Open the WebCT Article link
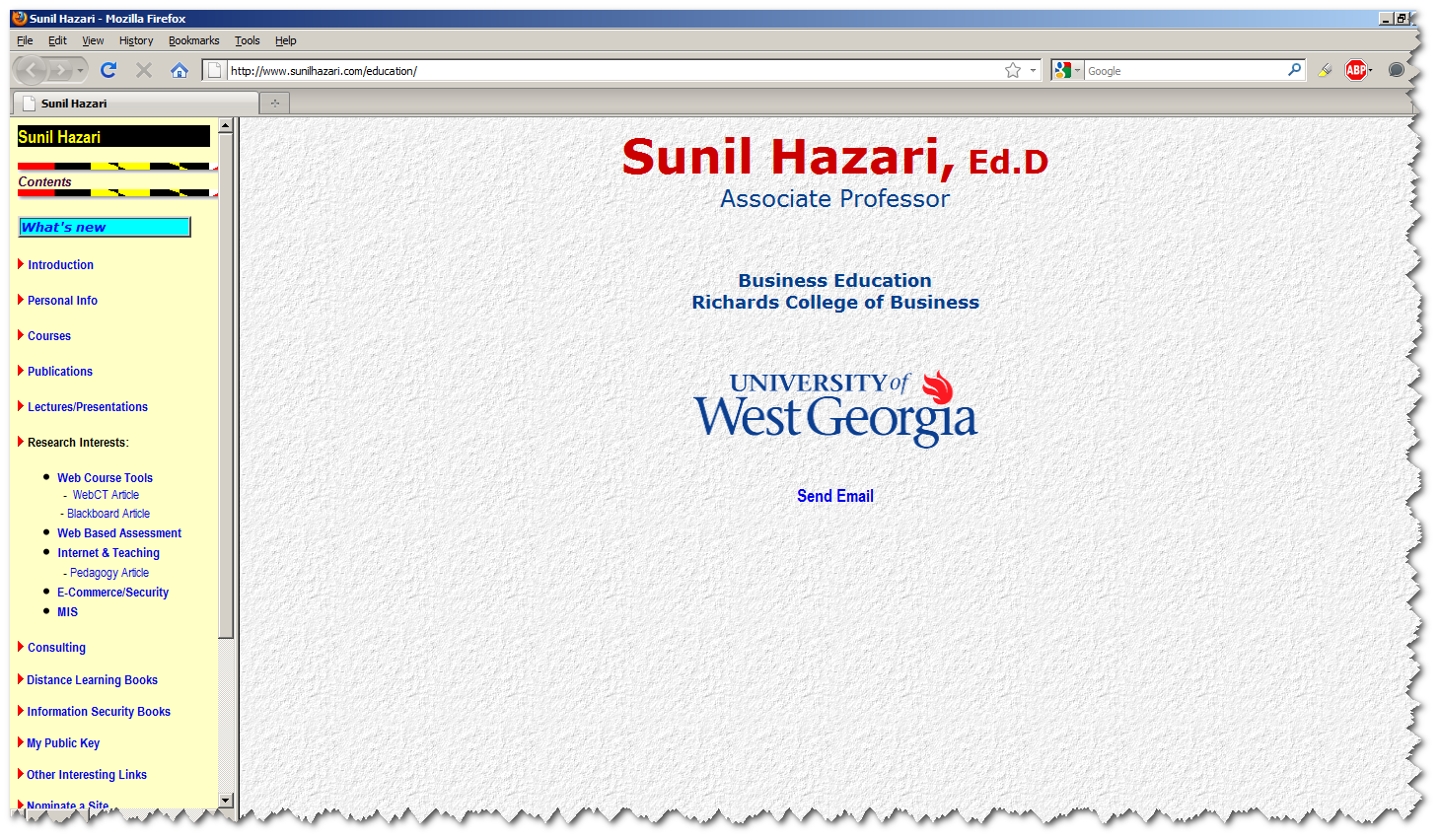 point(106,495)
